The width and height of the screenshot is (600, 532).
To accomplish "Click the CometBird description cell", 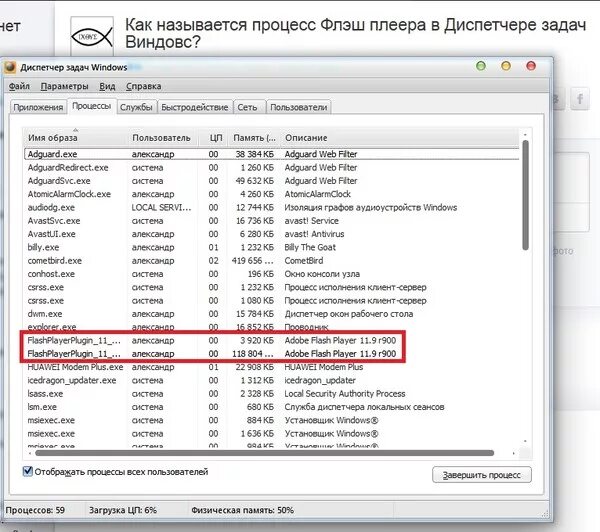I will coord(304,261).
